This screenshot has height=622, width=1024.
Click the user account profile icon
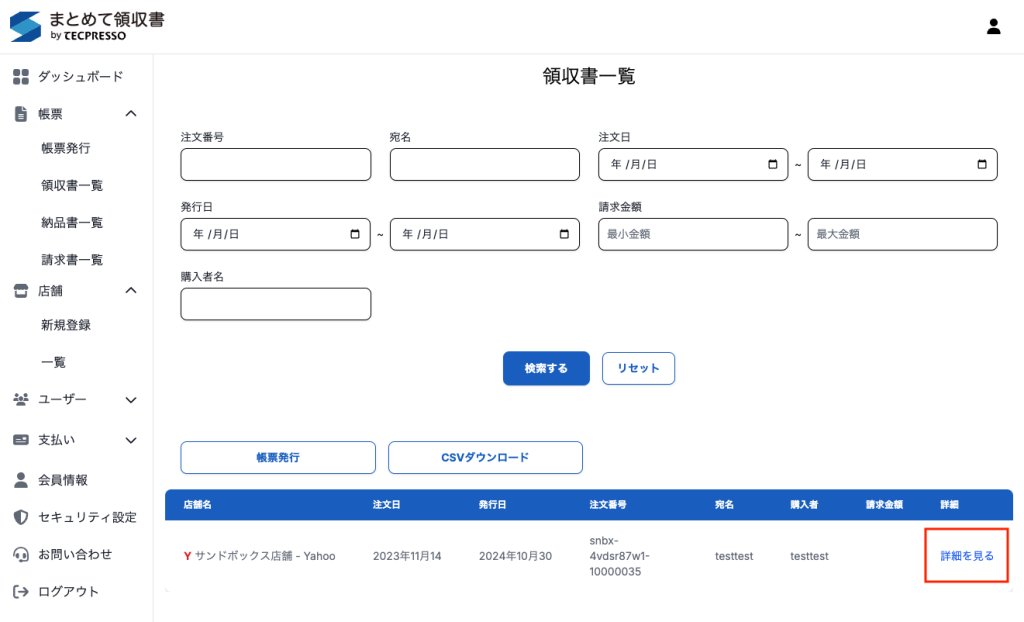tap(993, 27)
